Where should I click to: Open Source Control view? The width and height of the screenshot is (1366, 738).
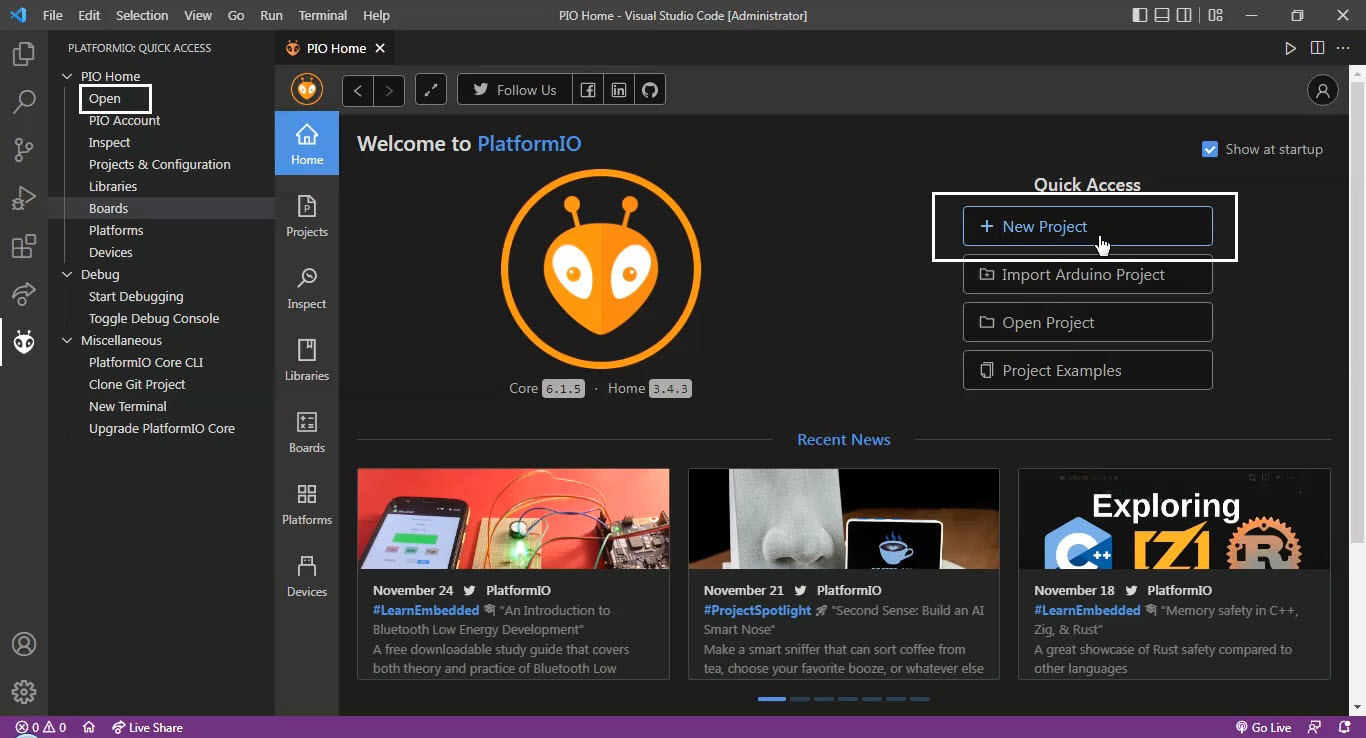24,150
